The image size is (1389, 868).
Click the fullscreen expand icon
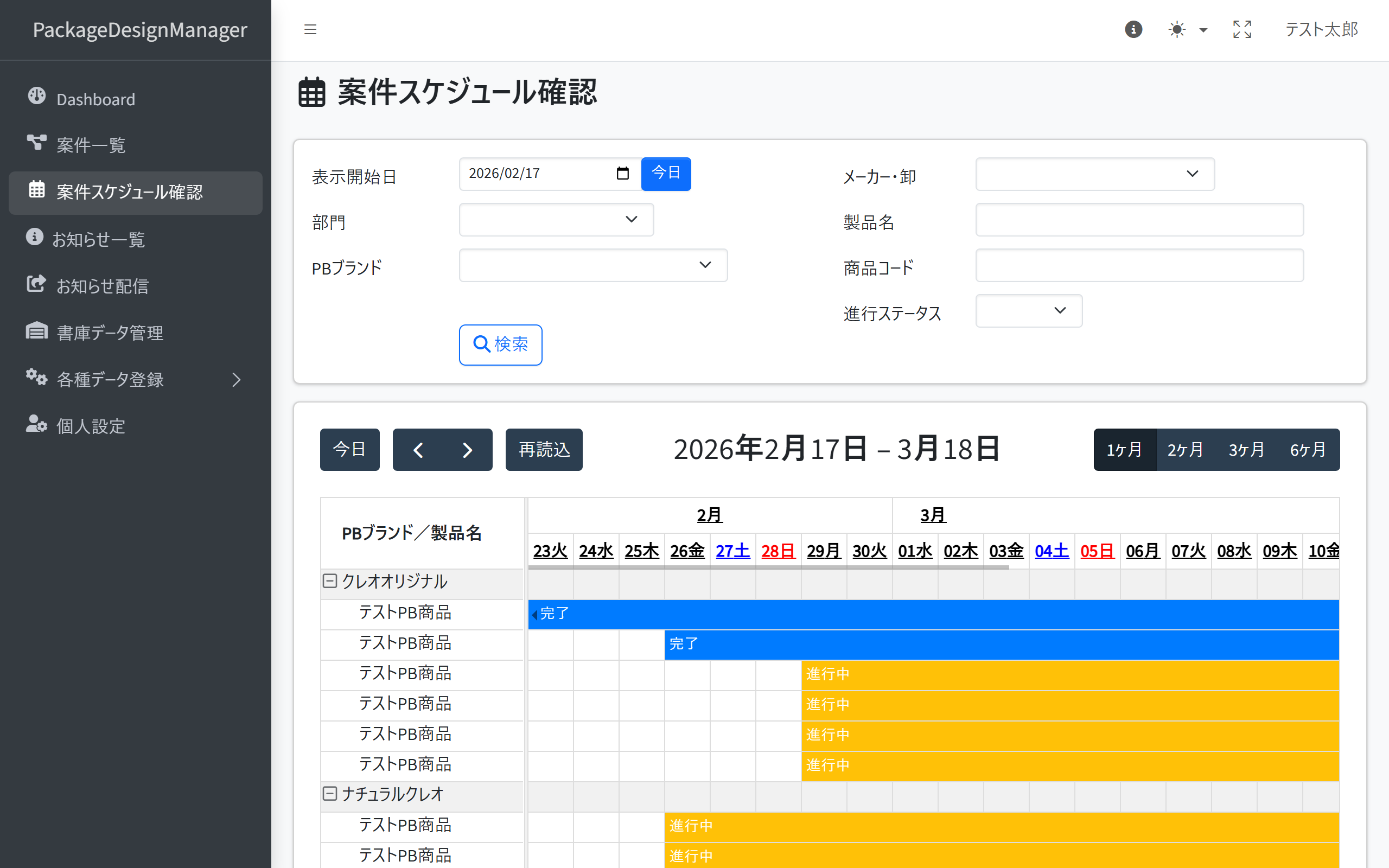[x=1242, y=29]
